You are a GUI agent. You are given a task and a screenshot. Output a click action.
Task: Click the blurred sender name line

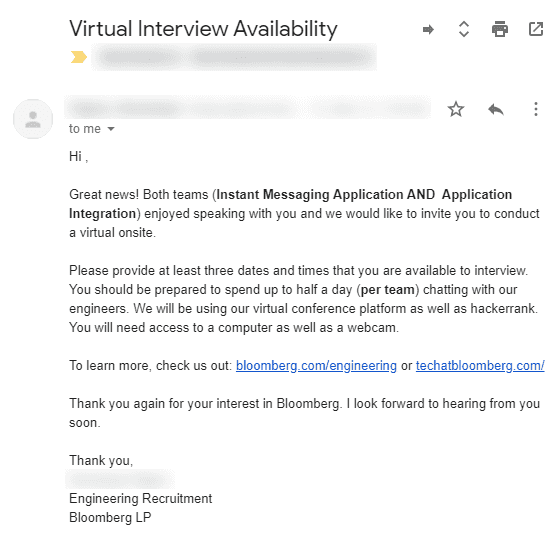point(247,108)
